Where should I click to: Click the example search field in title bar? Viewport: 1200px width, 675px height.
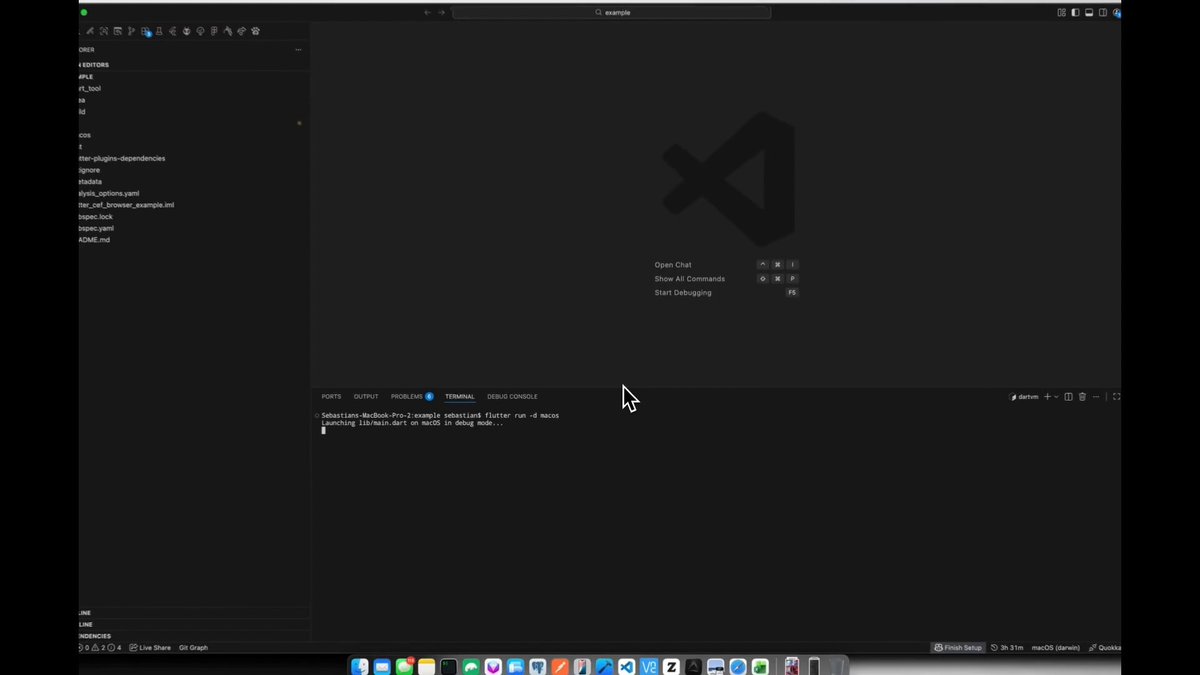coord(612,12)
